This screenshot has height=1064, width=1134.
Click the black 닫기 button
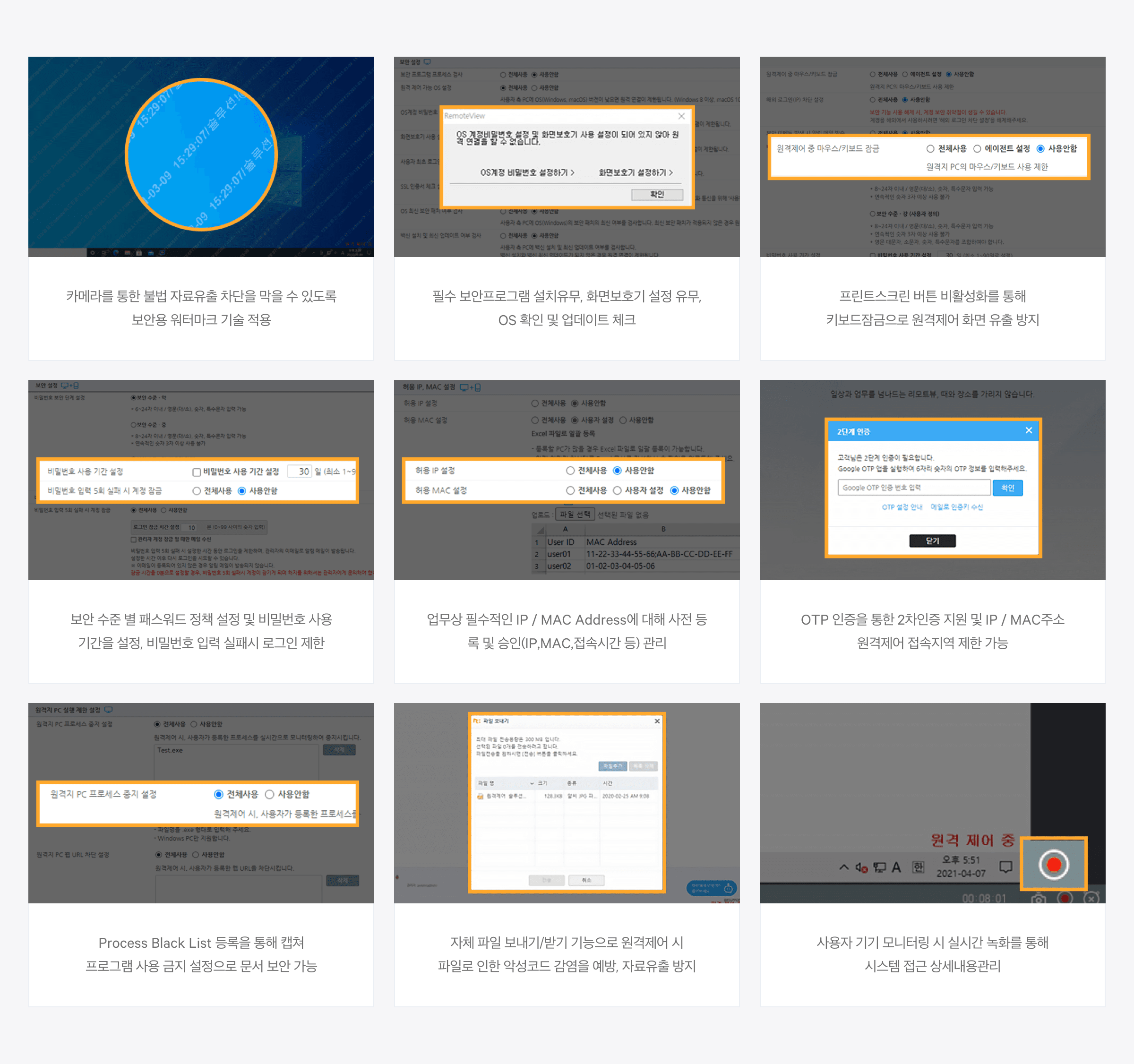point(932,541)
